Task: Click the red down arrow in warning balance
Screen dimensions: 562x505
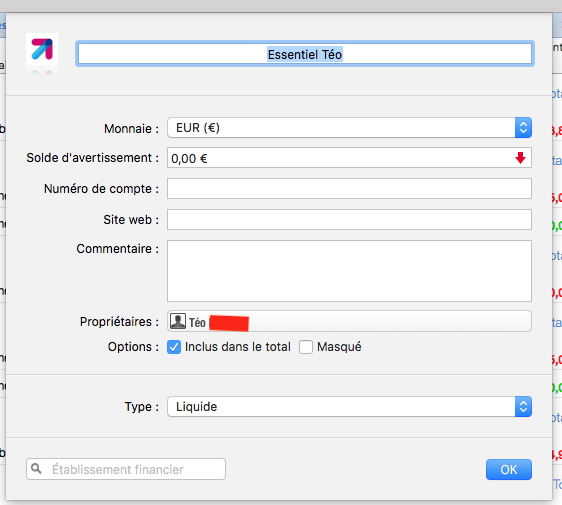Action: point(520,158)
